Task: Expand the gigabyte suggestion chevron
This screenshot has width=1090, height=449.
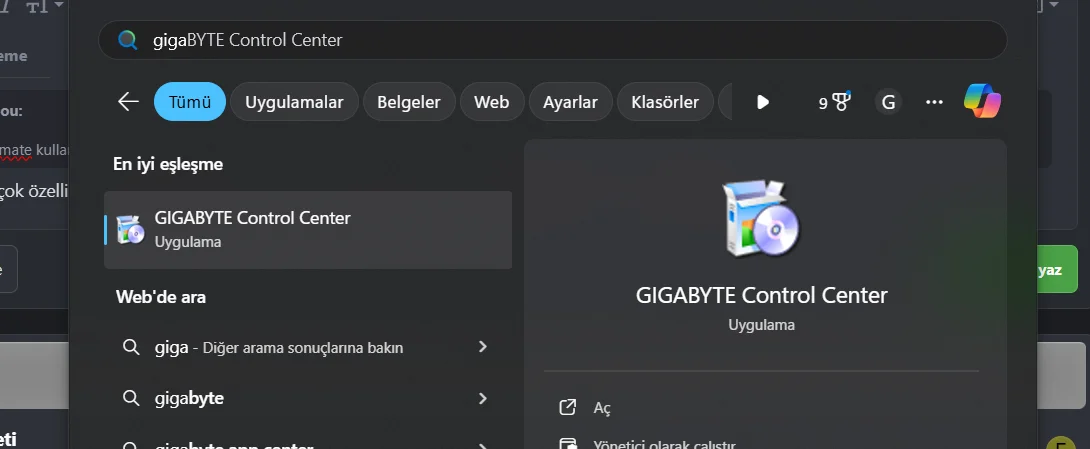Action: point(482,398)
